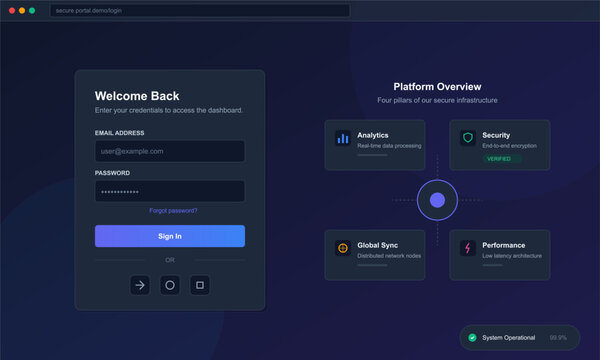This screenshot has height=360, width=600.
Task: Click the green System Operational checkmark icon
Action: (x=472, y=337)
